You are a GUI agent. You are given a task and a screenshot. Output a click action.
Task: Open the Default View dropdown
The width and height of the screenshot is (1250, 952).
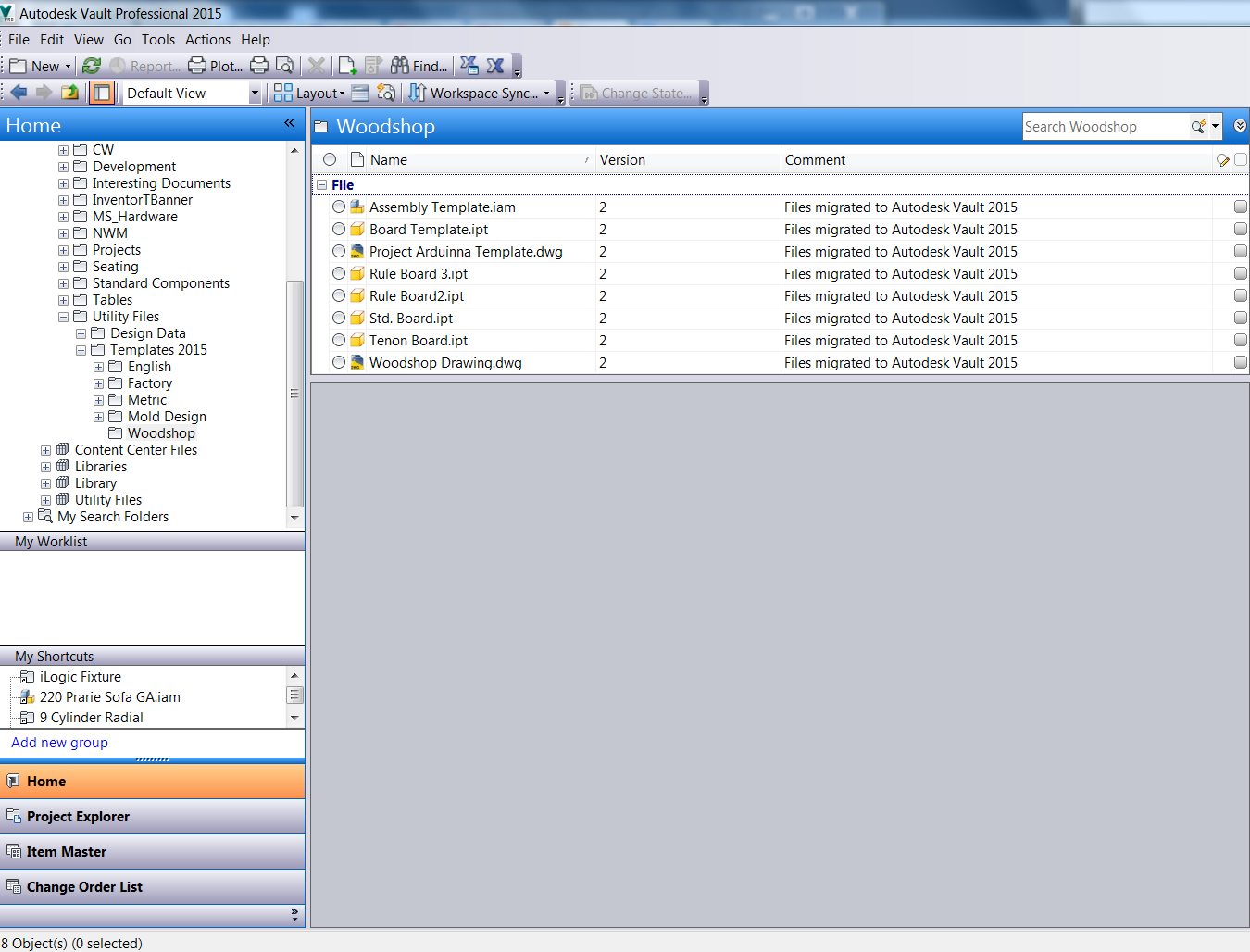click(x=255, y=93)
